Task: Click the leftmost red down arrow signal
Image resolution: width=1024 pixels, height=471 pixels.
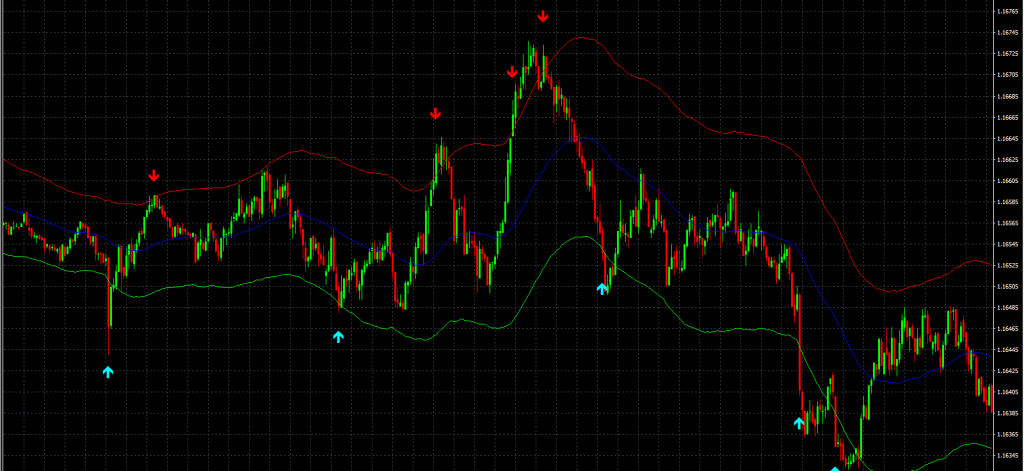Action: click(154, 176)
